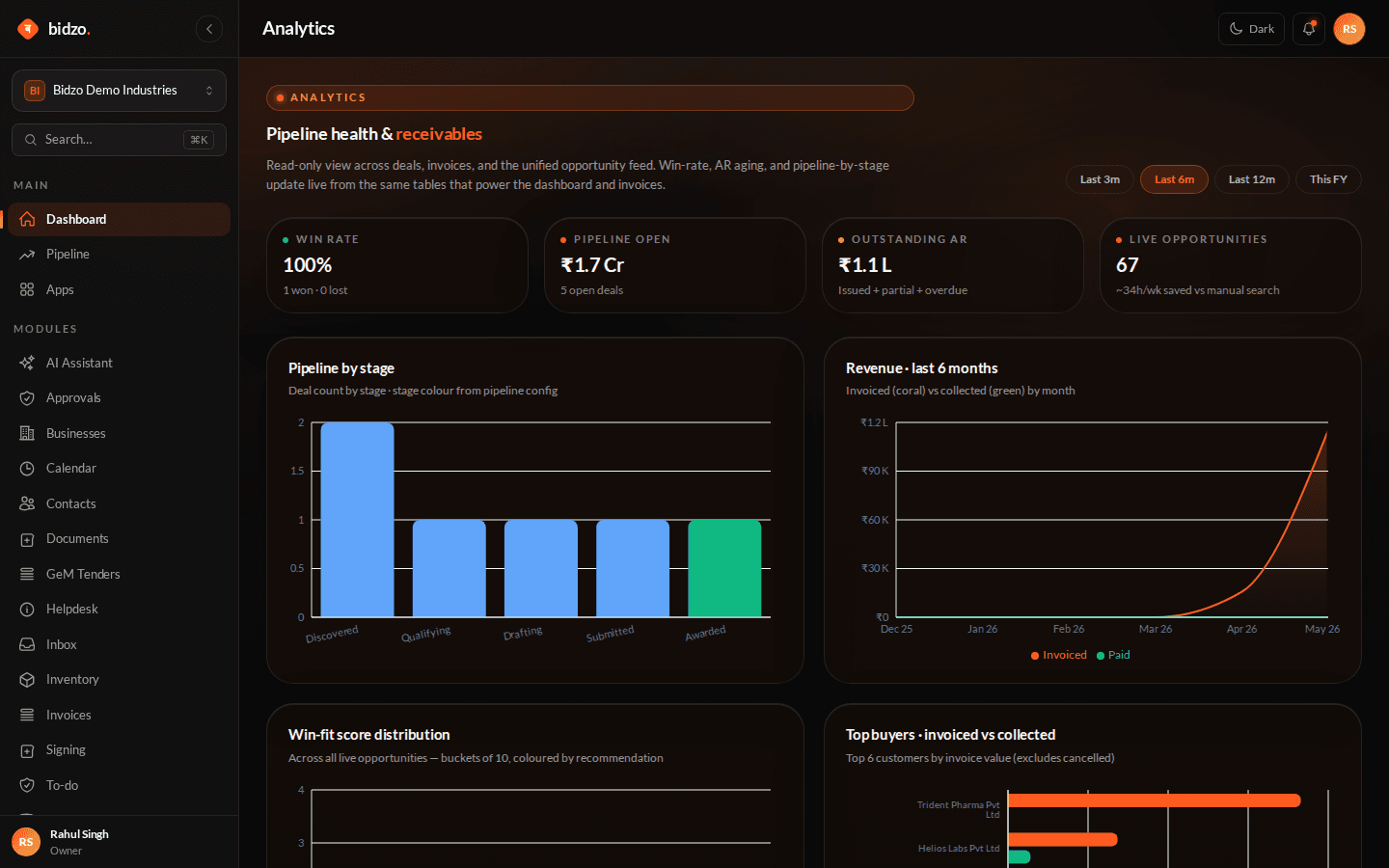Screen dimensions: 1389x868
Task: Click the Pipeline trend icon
Action: tap(27, 255)
